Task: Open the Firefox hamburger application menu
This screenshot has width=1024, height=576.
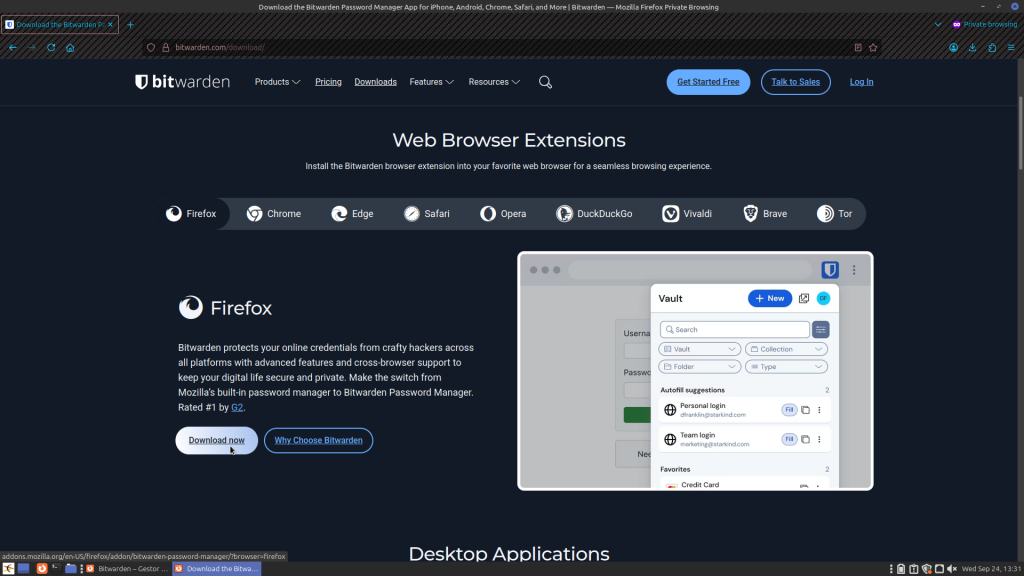Action: [1011, 47]
